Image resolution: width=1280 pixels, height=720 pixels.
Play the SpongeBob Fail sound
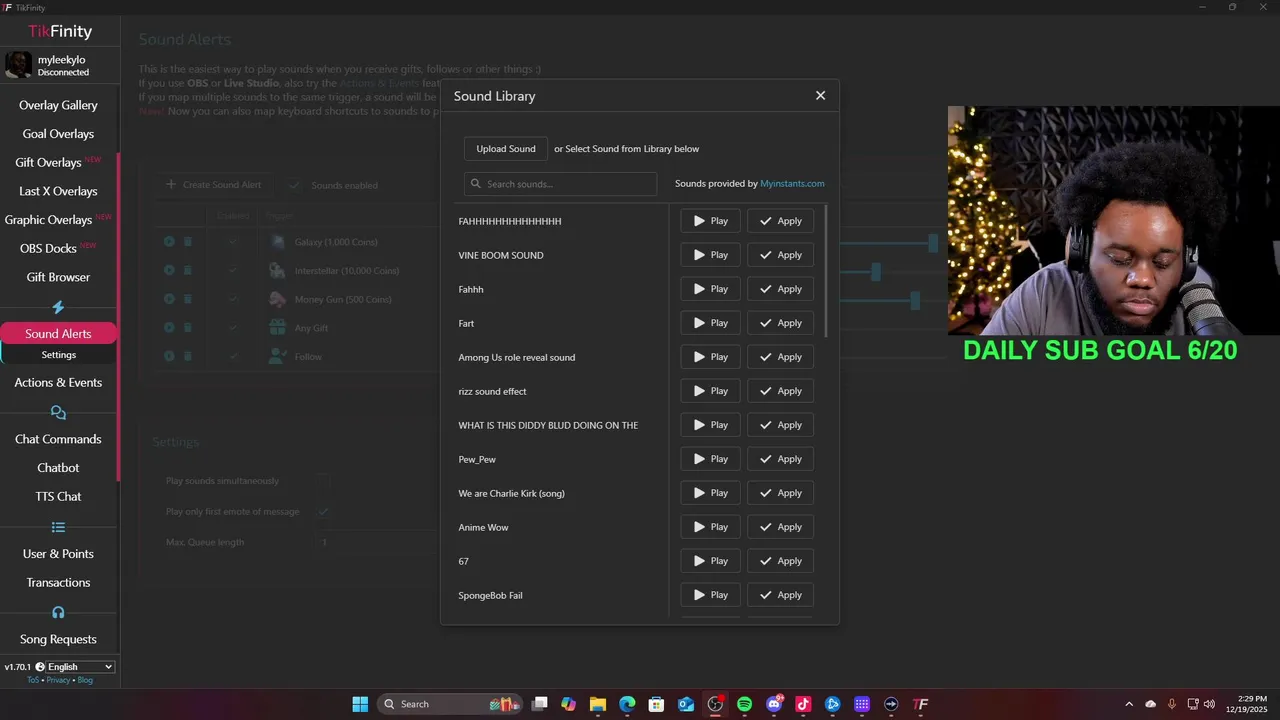pos(711,595)
